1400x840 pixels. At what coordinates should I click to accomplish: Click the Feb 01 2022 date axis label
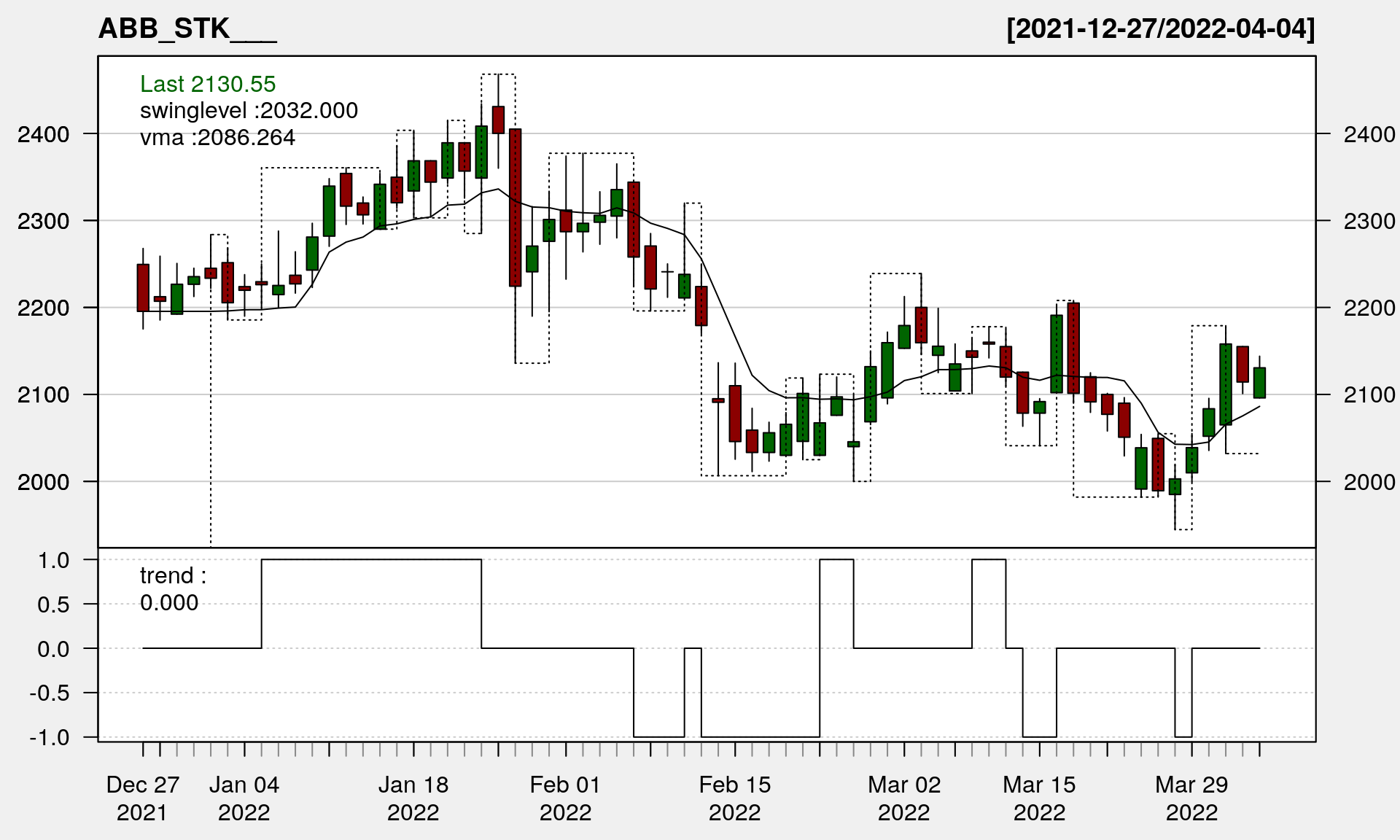click(x=565, y=798)
